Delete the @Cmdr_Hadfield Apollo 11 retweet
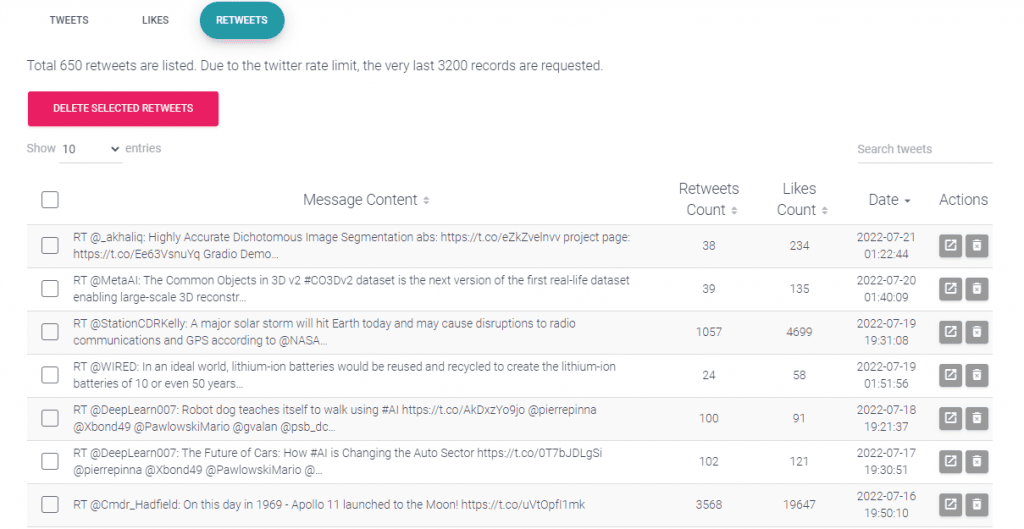The height and width of the screenshot is (529, 1024). click(977, 504)
